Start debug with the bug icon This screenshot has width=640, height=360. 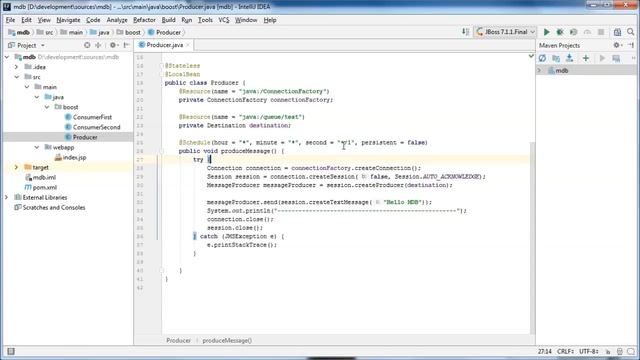pos(560,32)
